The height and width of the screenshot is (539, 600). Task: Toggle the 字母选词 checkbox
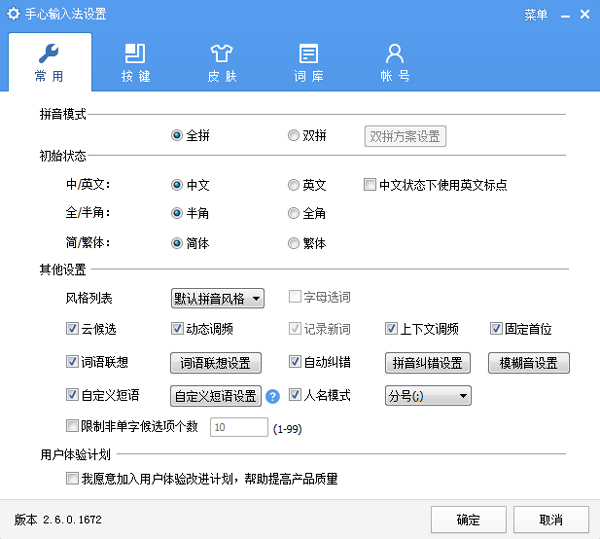coord(295,296)
